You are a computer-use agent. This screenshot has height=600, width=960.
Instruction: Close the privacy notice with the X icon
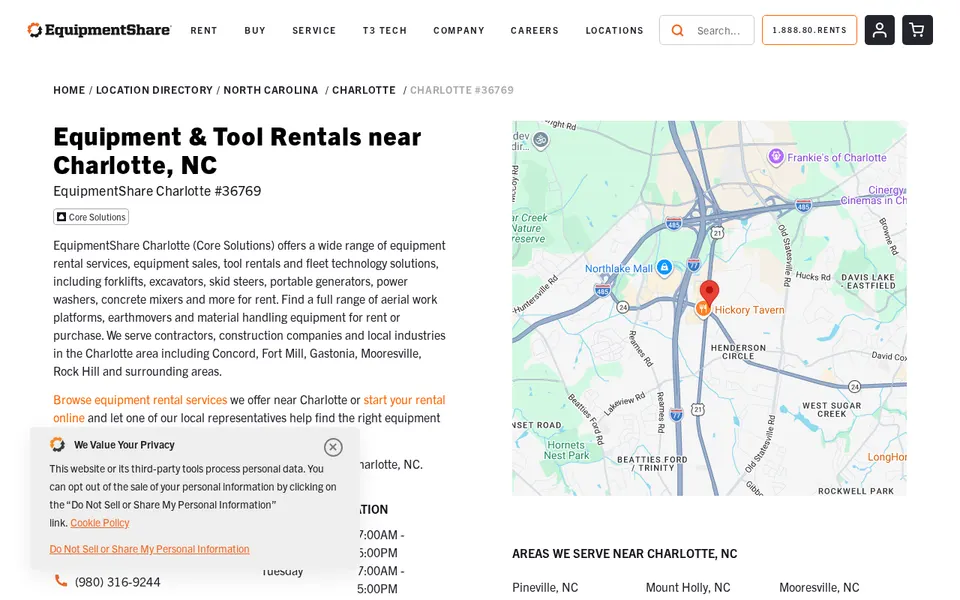click(333, 447)
